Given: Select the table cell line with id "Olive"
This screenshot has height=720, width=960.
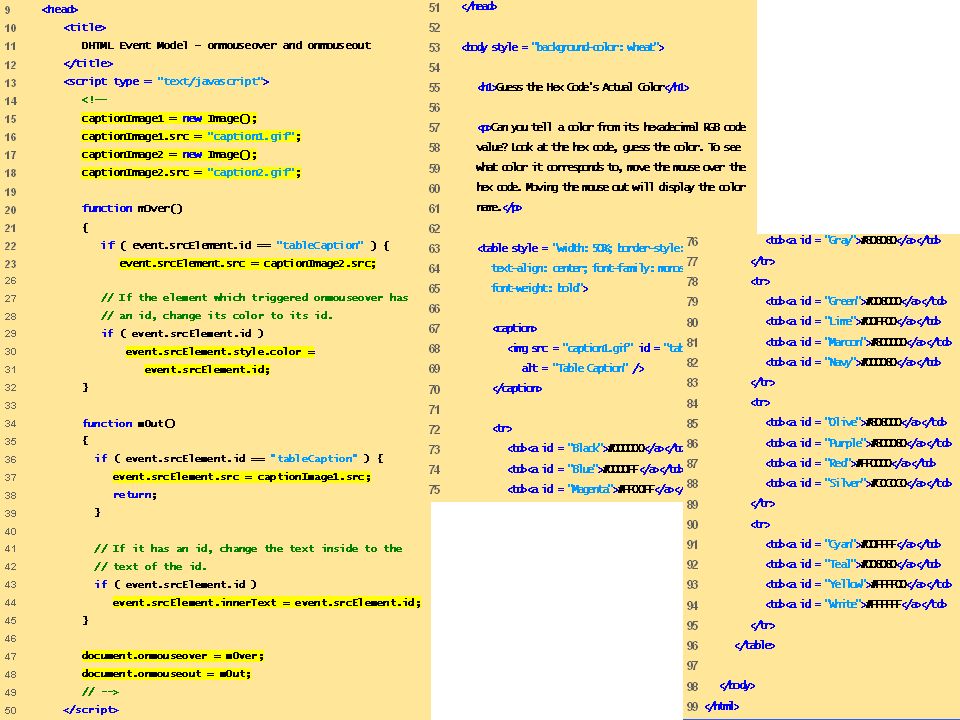Looking at the screenshot, I should (856, 422).
